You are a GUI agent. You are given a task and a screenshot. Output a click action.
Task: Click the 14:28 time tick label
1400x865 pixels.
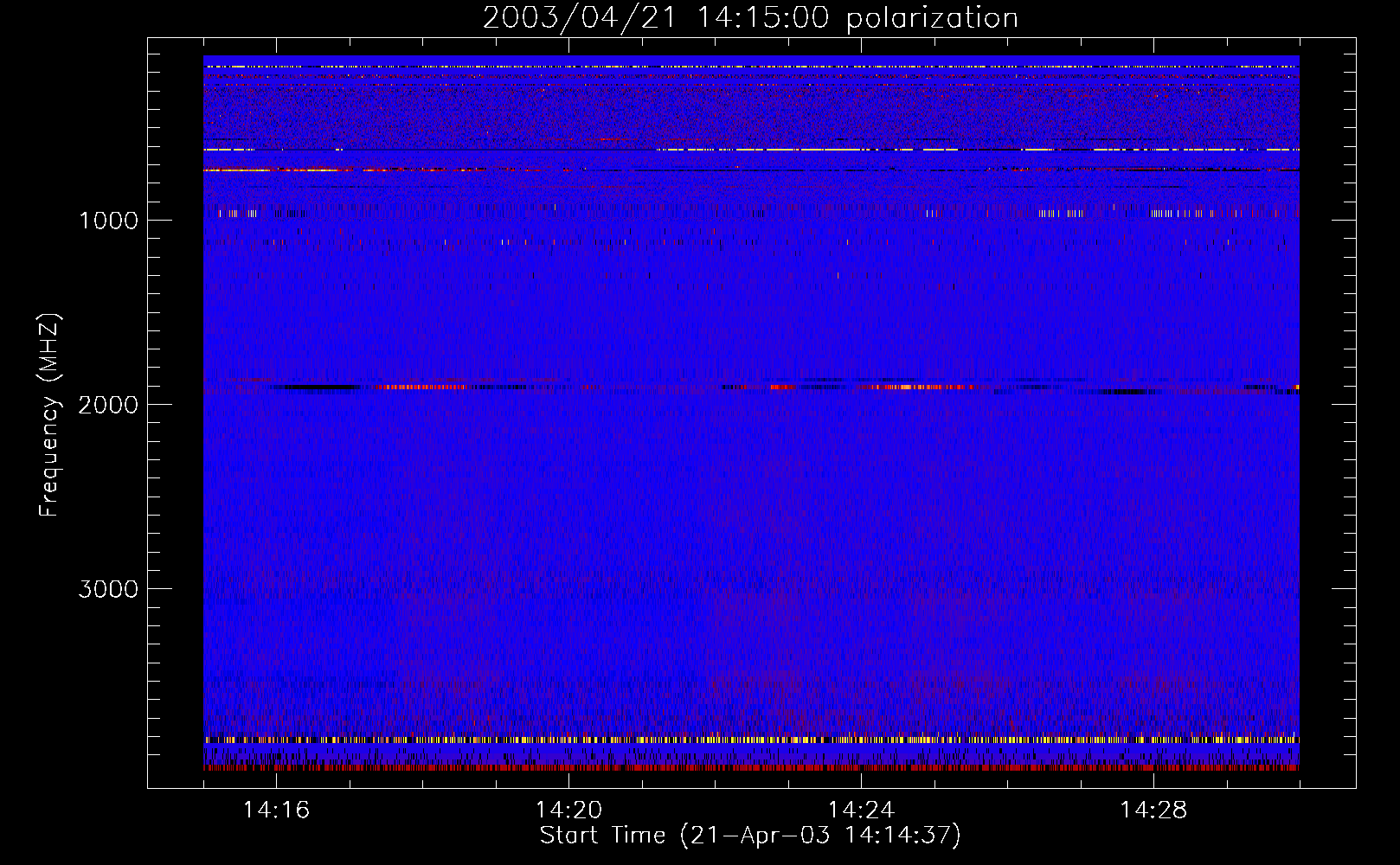1153,811
